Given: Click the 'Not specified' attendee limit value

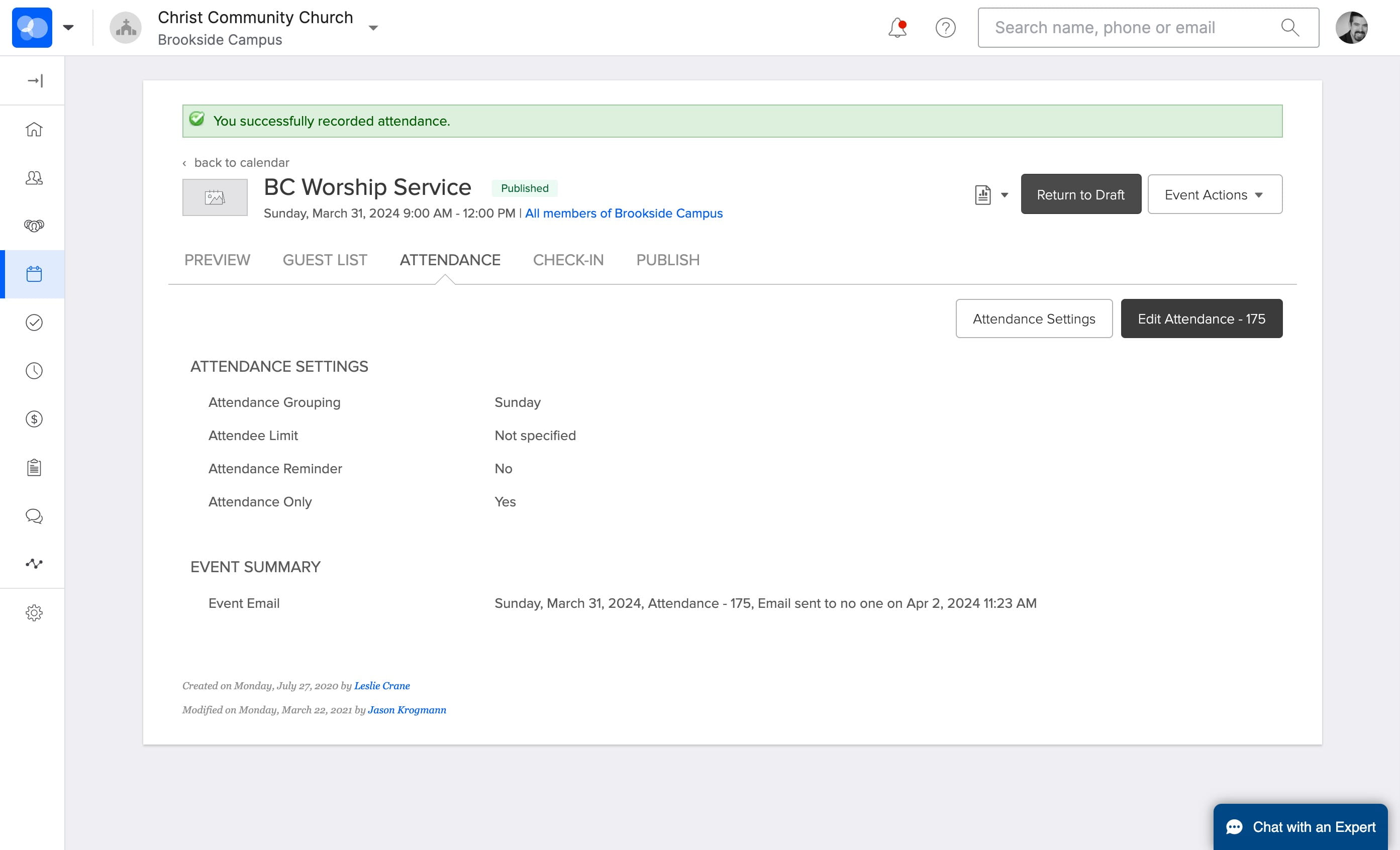Looking at the screenshot, I should pyautogui.click(x=535, y=435).
